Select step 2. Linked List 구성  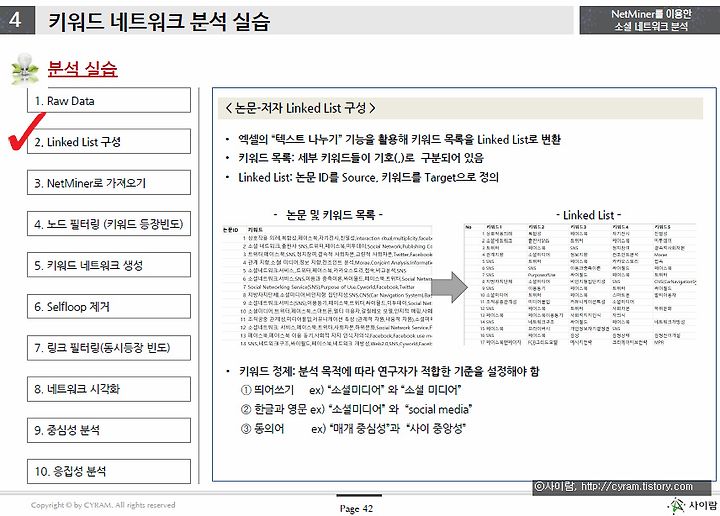[109, 141]
